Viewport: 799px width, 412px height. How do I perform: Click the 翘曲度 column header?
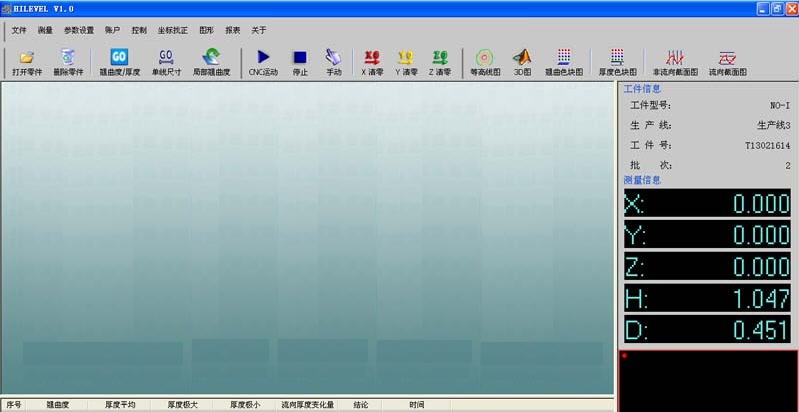point(58,405)
